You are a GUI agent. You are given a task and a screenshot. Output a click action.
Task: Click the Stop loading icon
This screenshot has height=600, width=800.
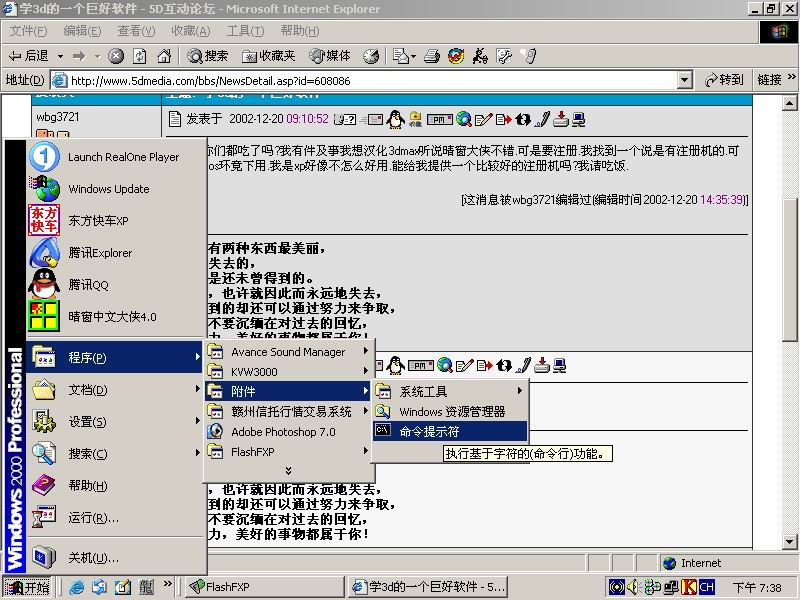[x=116, y=56]
